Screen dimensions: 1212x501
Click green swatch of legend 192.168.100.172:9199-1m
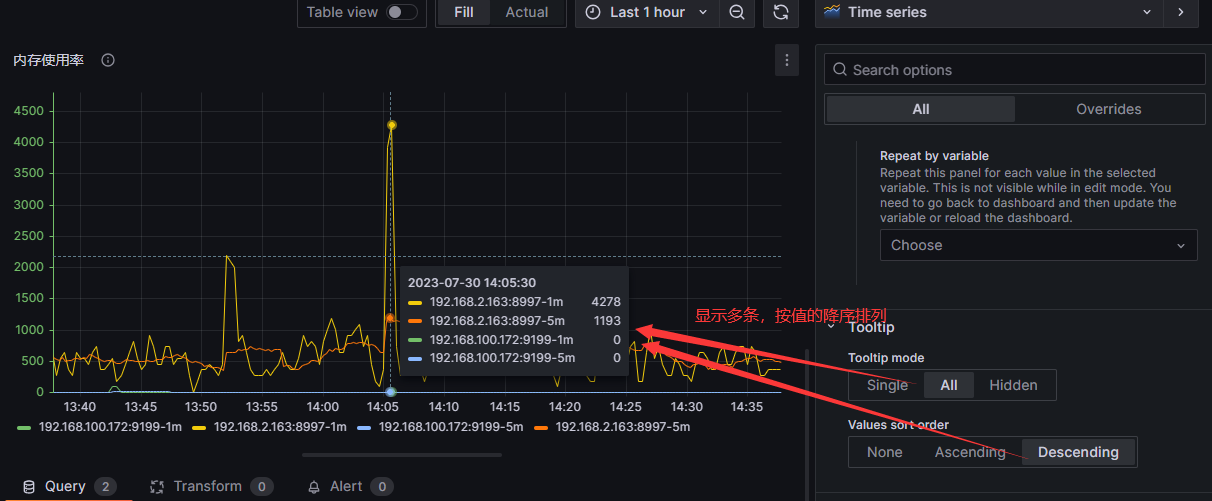tap(25, 427)
